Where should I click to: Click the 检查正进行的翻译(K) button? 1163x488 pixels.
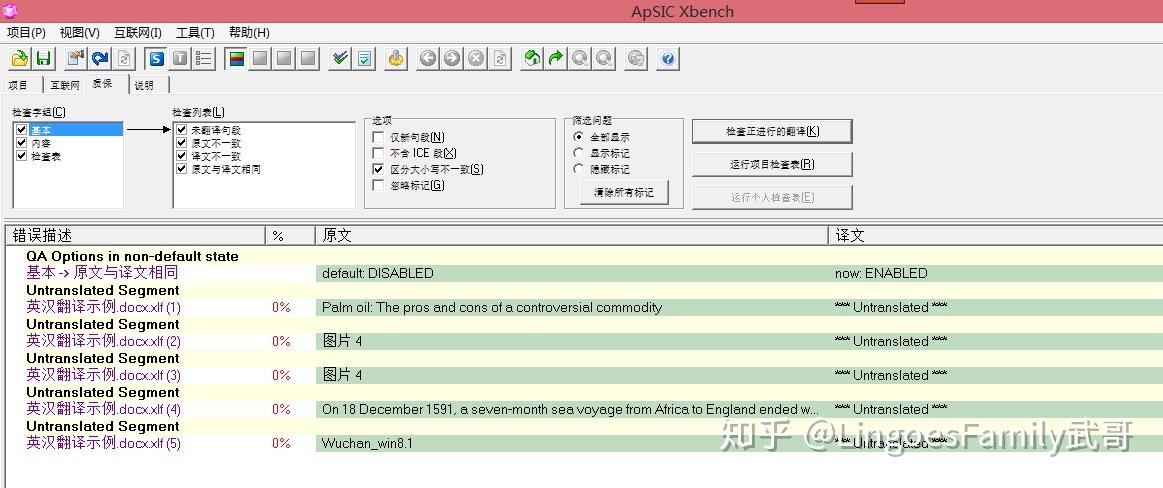[x=772, y=131]
